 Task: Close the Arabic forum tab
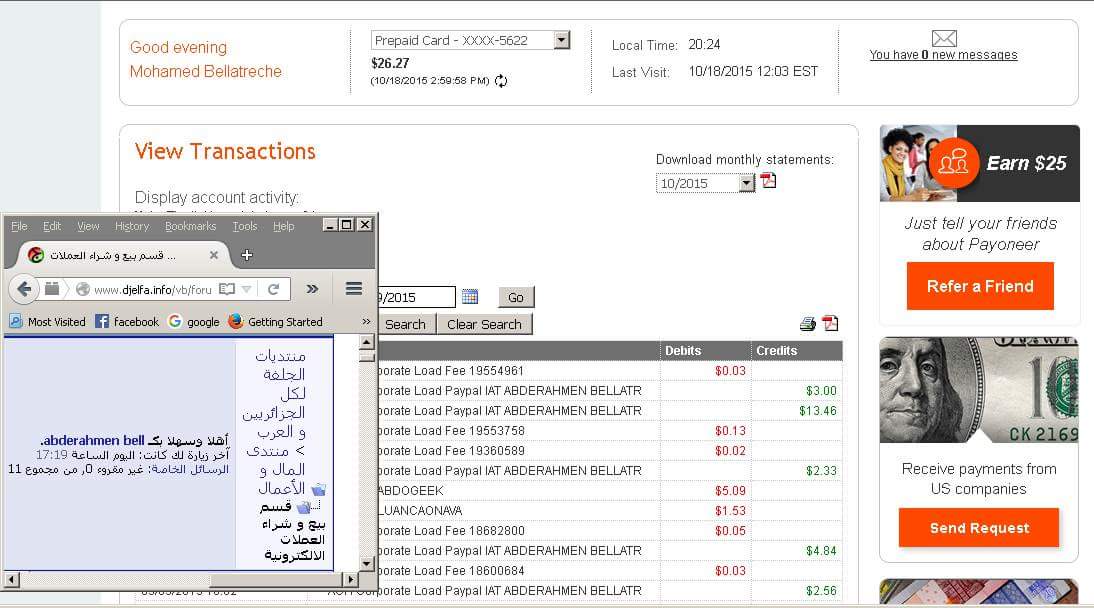click(x=214, y=255)
